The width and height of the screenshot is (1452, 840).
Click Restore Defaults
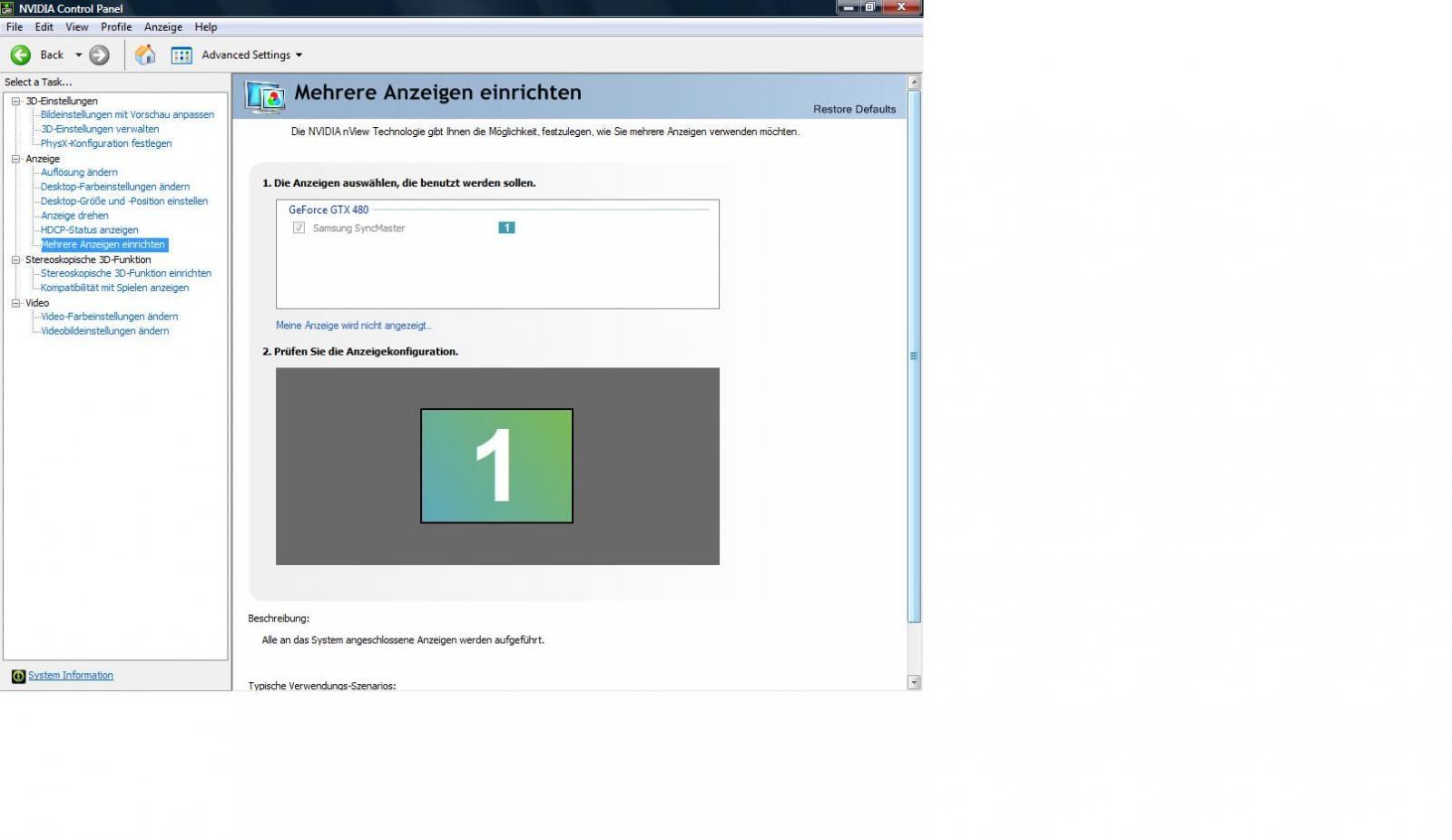854,109
